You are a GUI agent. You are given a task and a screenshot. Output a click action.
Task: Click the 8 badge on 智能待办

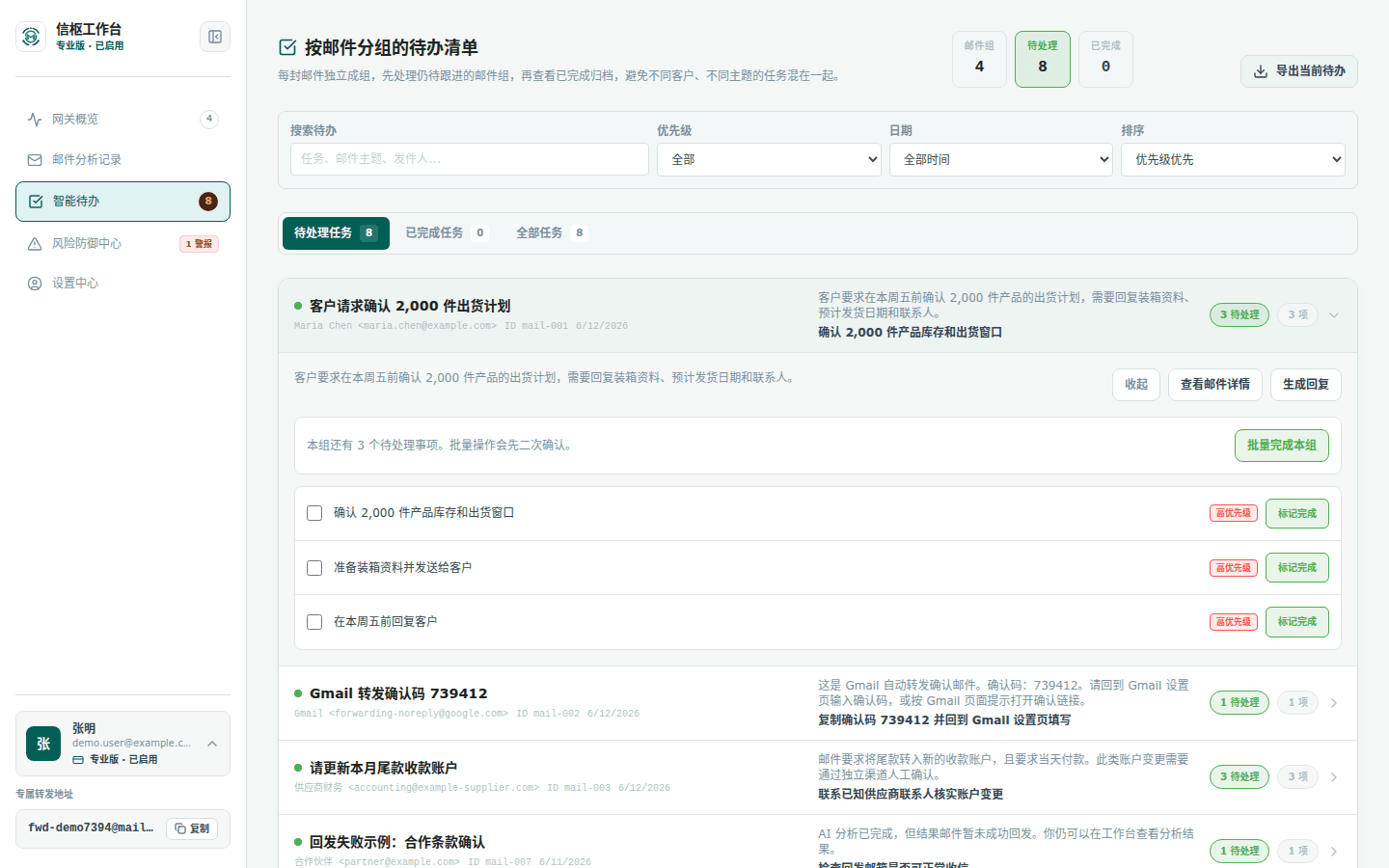click(x=208, y=202)
